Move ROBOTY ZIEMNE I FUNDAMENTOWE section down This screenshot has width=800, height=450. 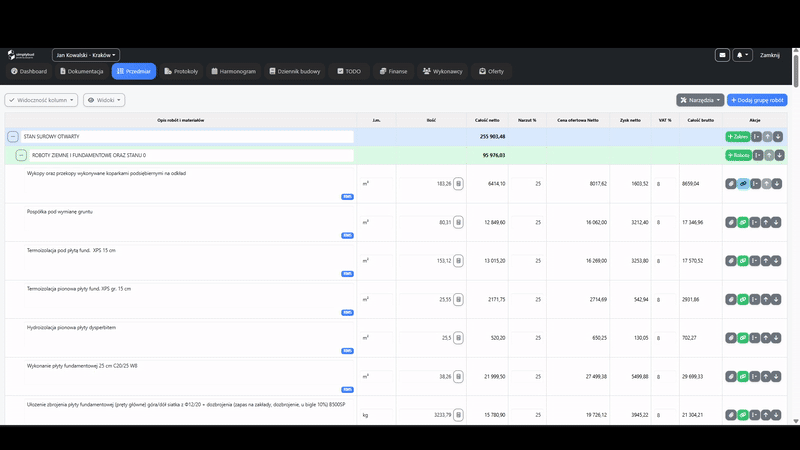[x=779, y=155]
